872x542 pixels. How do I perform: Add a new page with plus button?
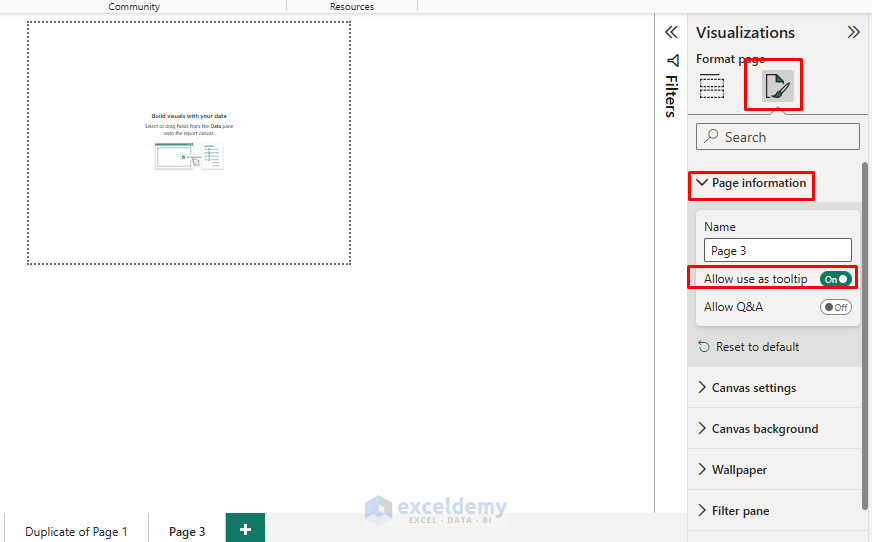245,529
